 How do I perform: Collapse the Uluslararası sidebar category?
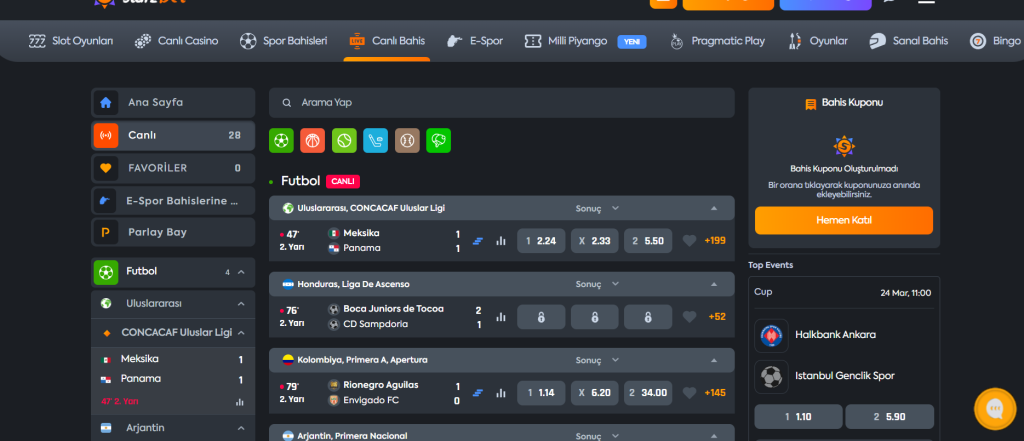(x=241, y=304)
